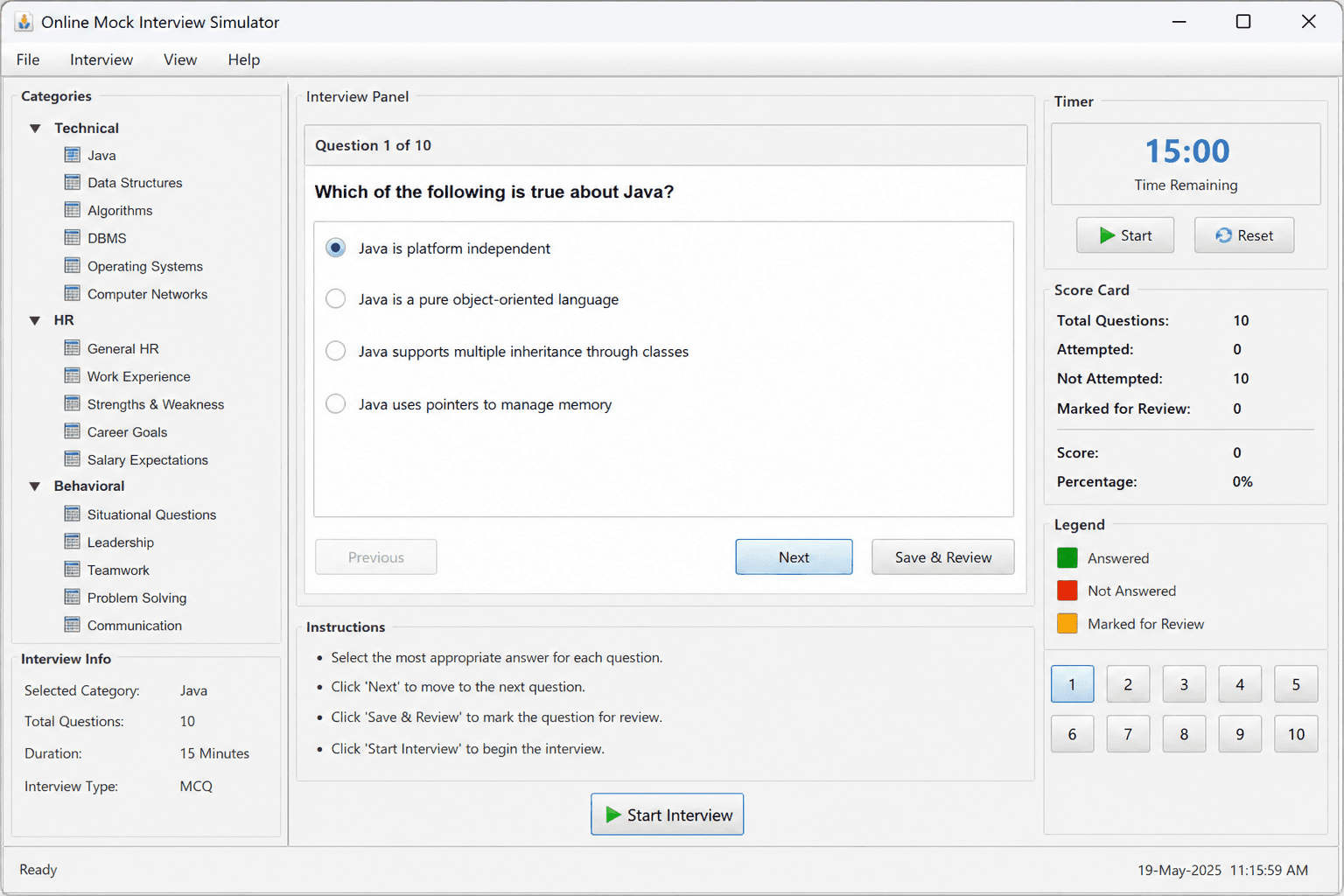This screenshot has height=896, width=1344.
Task: Select the Leadership category
Action: click(121, 542)
